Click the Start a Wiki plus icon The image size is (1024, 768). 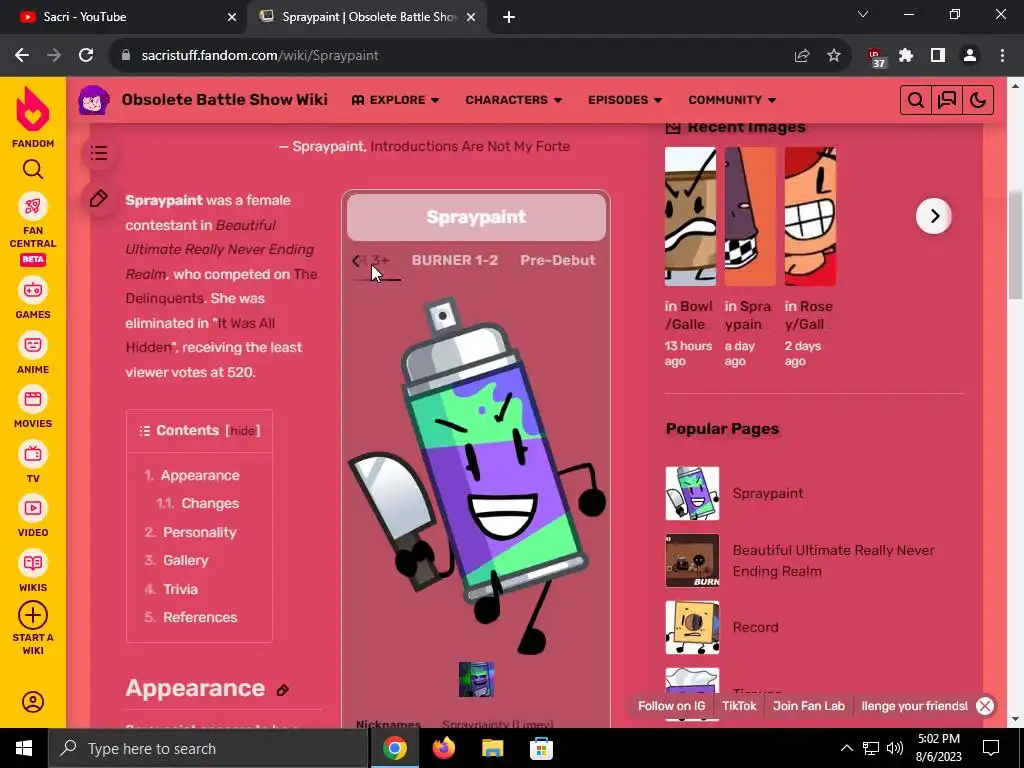click(33, 615)
